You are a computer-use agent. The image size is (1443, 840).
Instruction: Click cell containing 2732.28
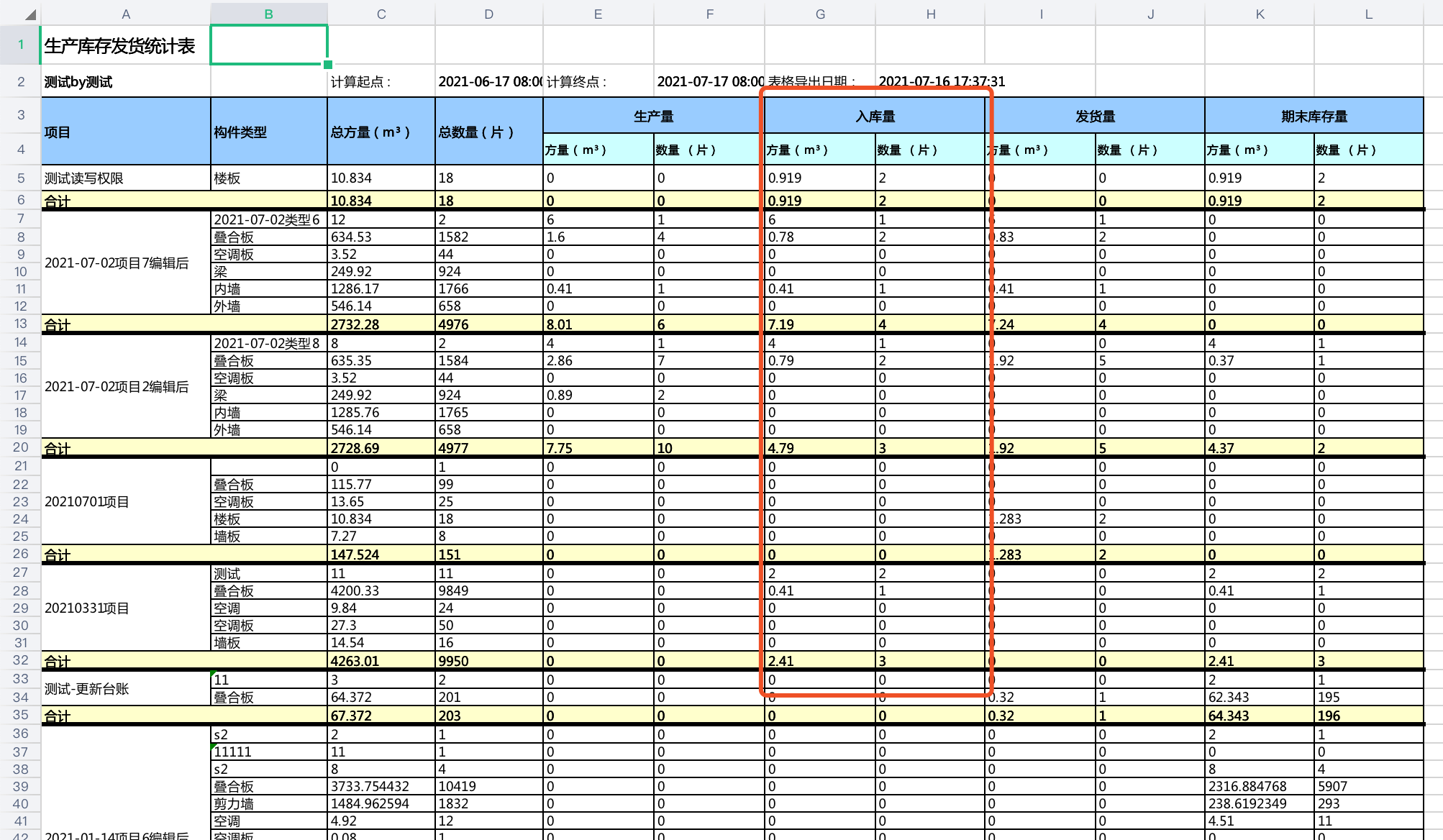[381, 324]
